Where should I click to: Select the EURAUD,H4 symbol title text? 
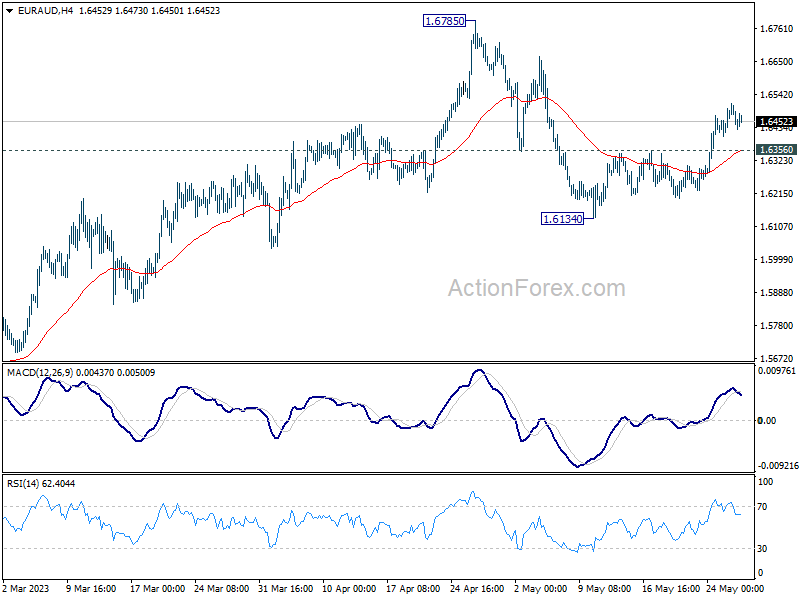[x=45, y=11]
